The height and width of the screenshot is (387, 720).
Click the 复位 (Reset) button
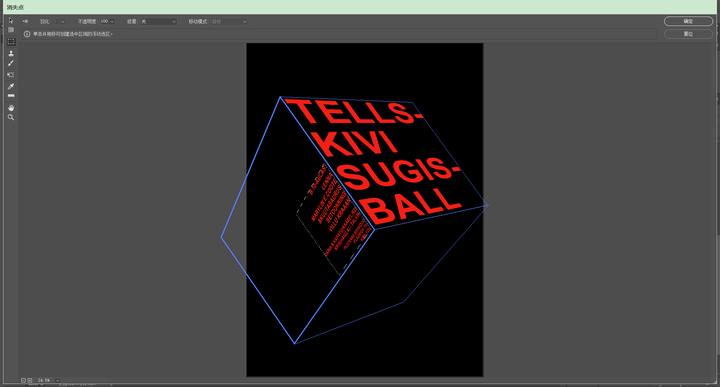click(688, 34)
